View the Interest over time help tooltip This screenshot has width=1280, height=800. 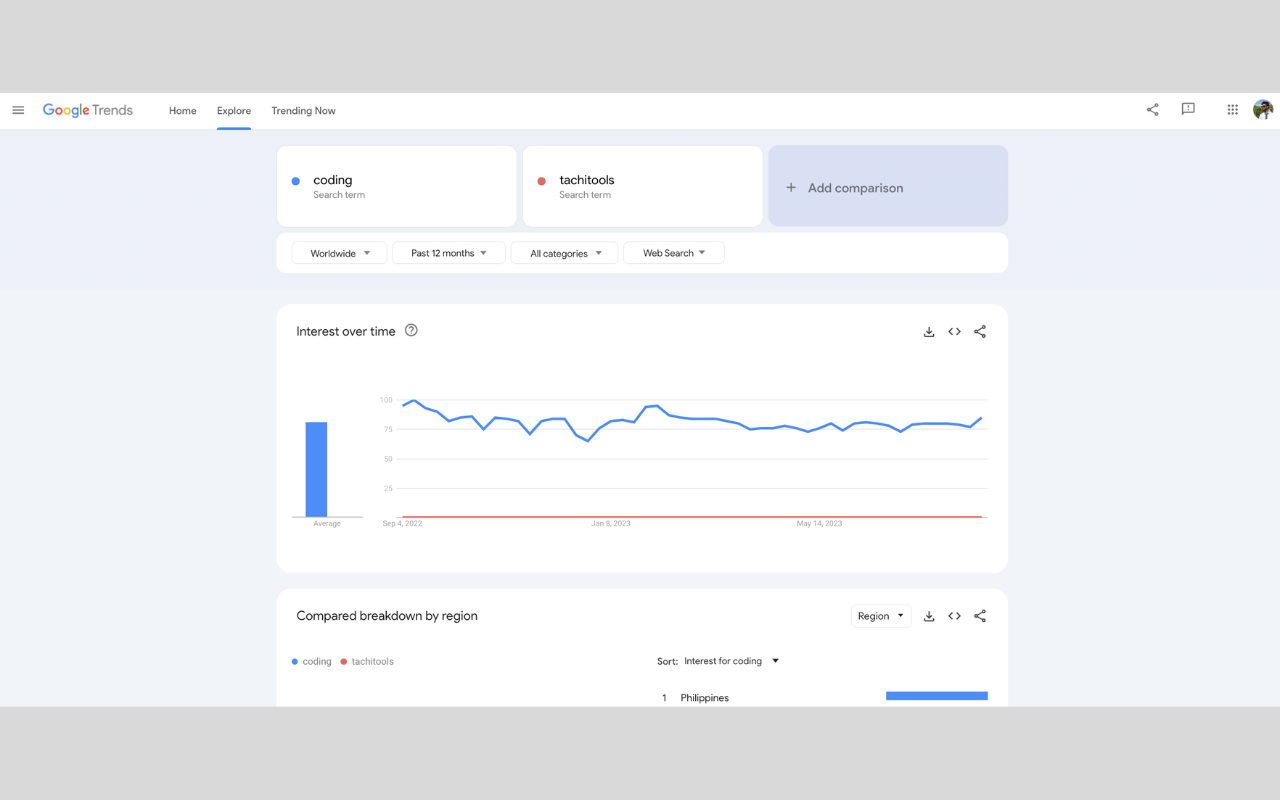411,329
